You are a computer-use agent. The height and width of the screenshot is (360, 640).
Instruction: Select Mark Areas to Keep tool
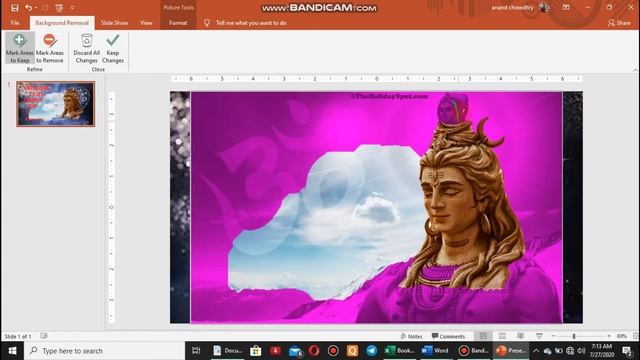pos(20,48)
